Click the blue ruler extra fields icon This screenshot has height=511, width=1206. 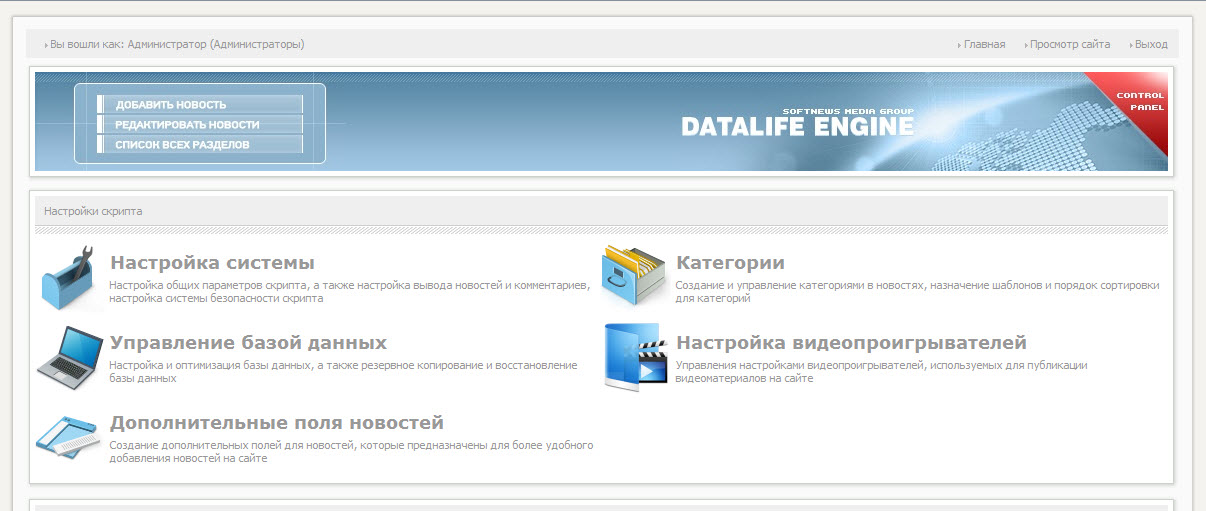(69, 435)
